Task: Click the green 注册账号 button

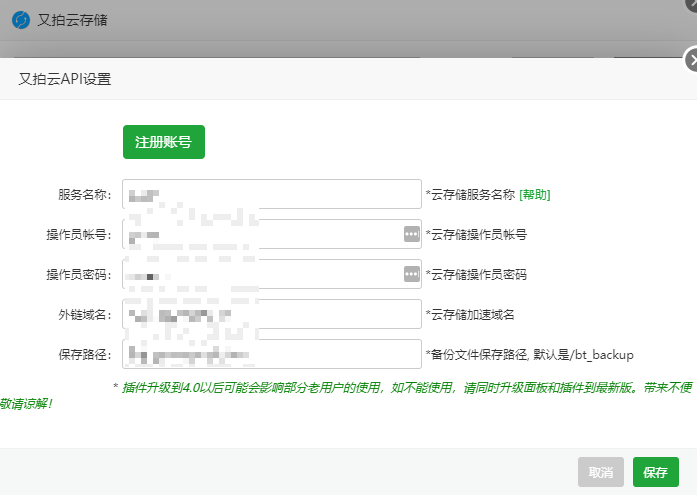Action: tap(164, 142)
